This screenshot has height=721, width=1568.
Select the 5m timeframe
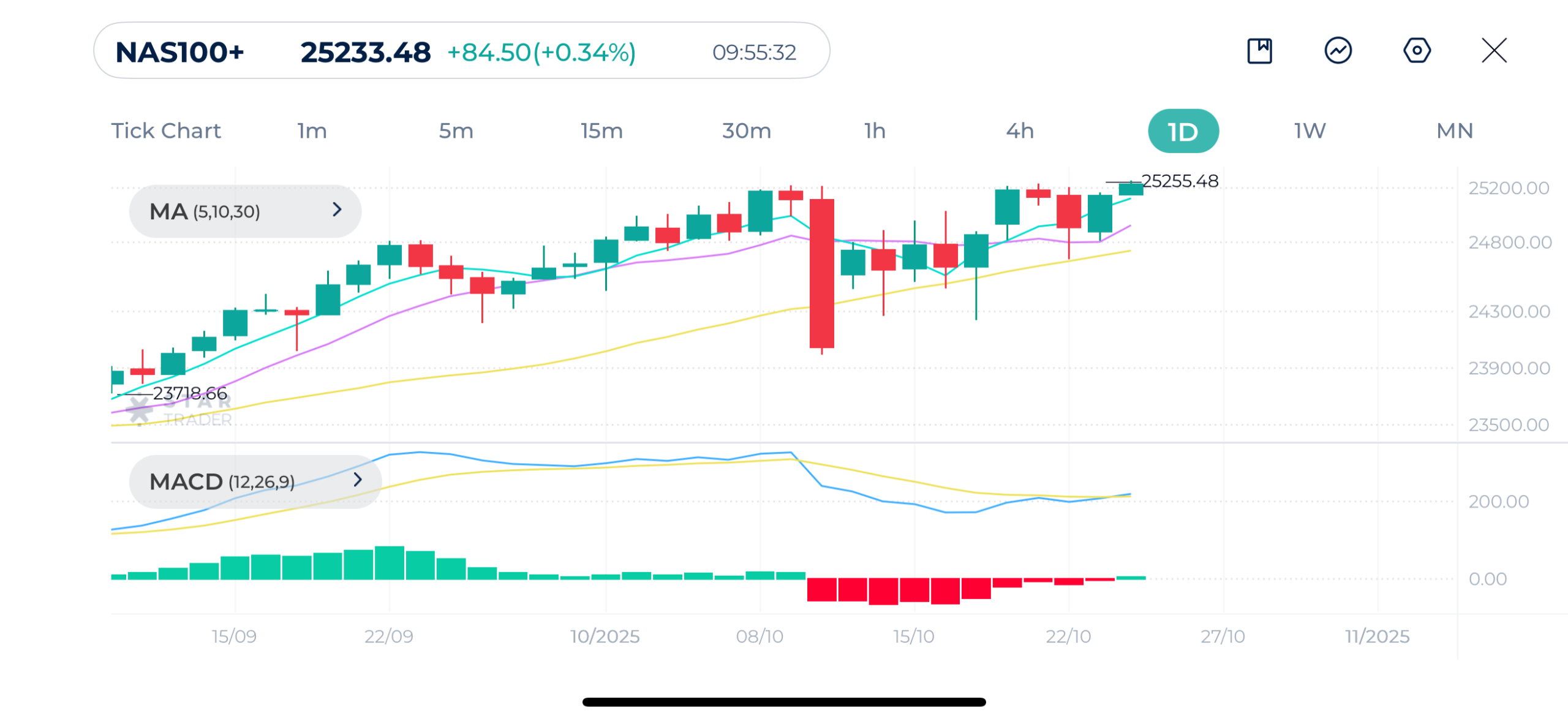[456, 131]
